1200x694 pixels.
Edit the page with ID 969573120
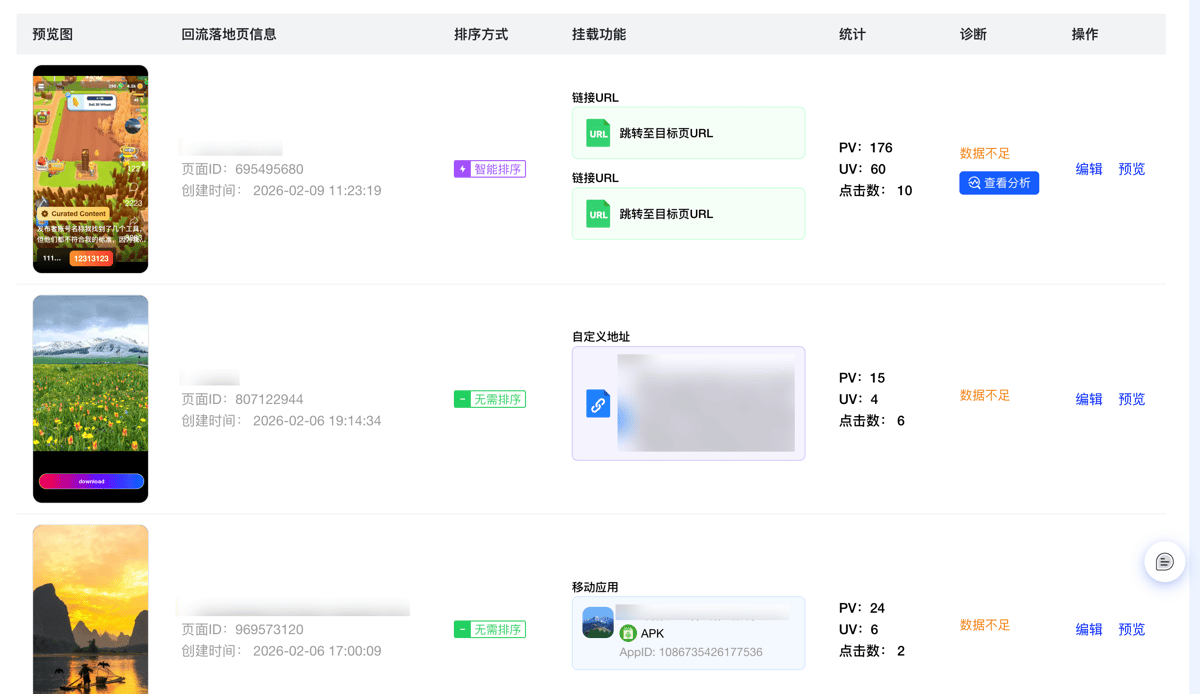1089,629
